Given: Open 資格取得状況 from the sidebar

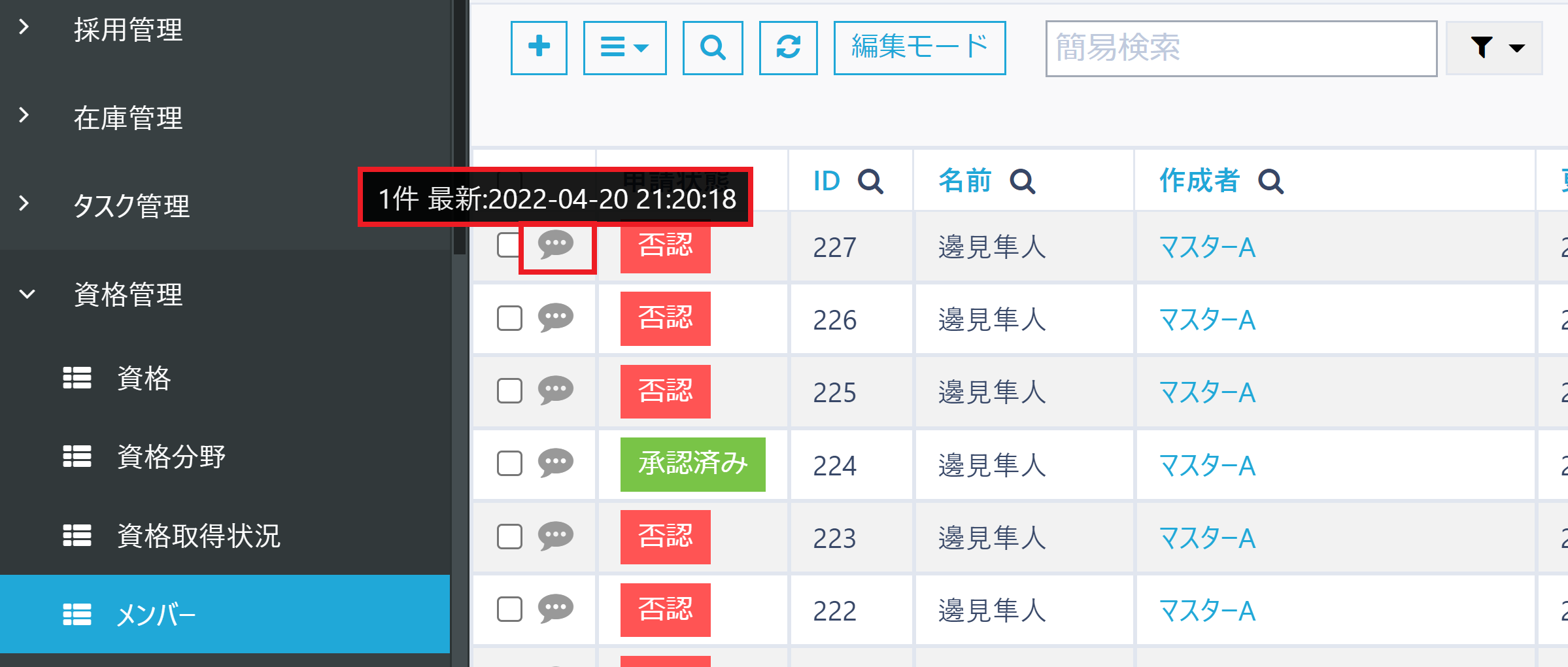Looking at the screenshot, I should pos(197,536).
